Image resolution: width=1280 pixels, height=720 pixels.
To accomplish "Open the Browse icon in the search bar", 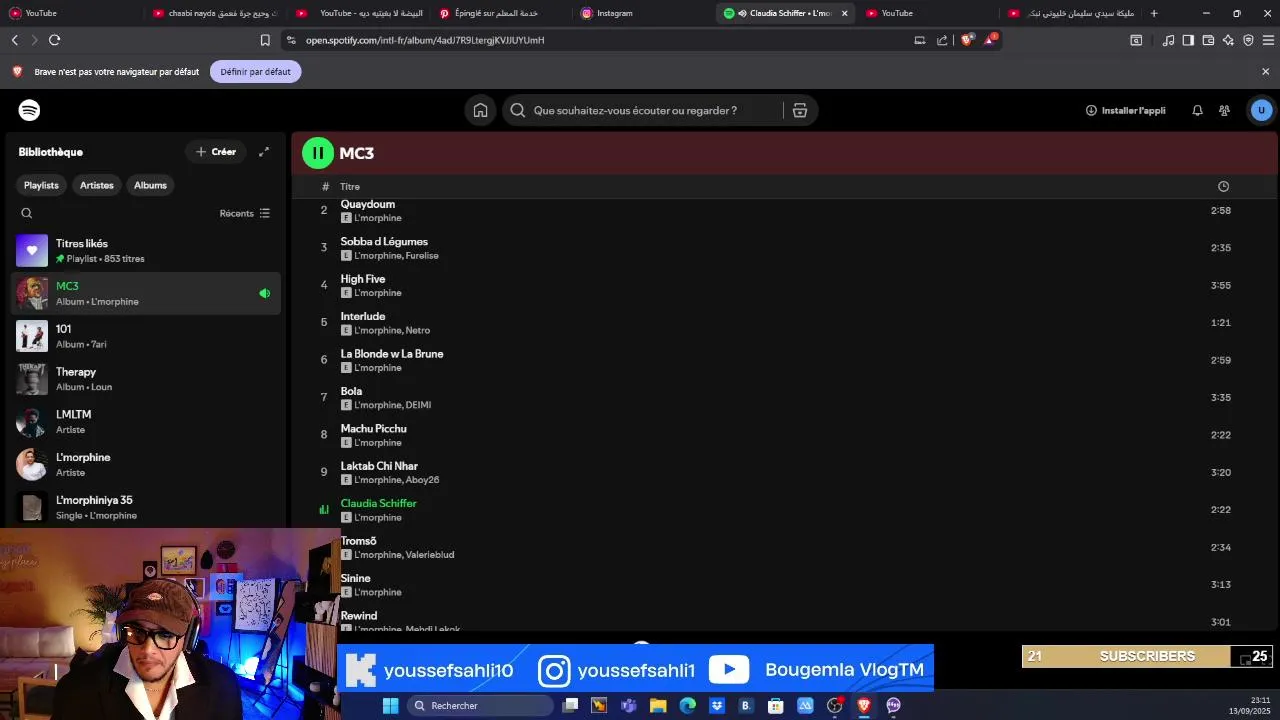I will [800, 110].
